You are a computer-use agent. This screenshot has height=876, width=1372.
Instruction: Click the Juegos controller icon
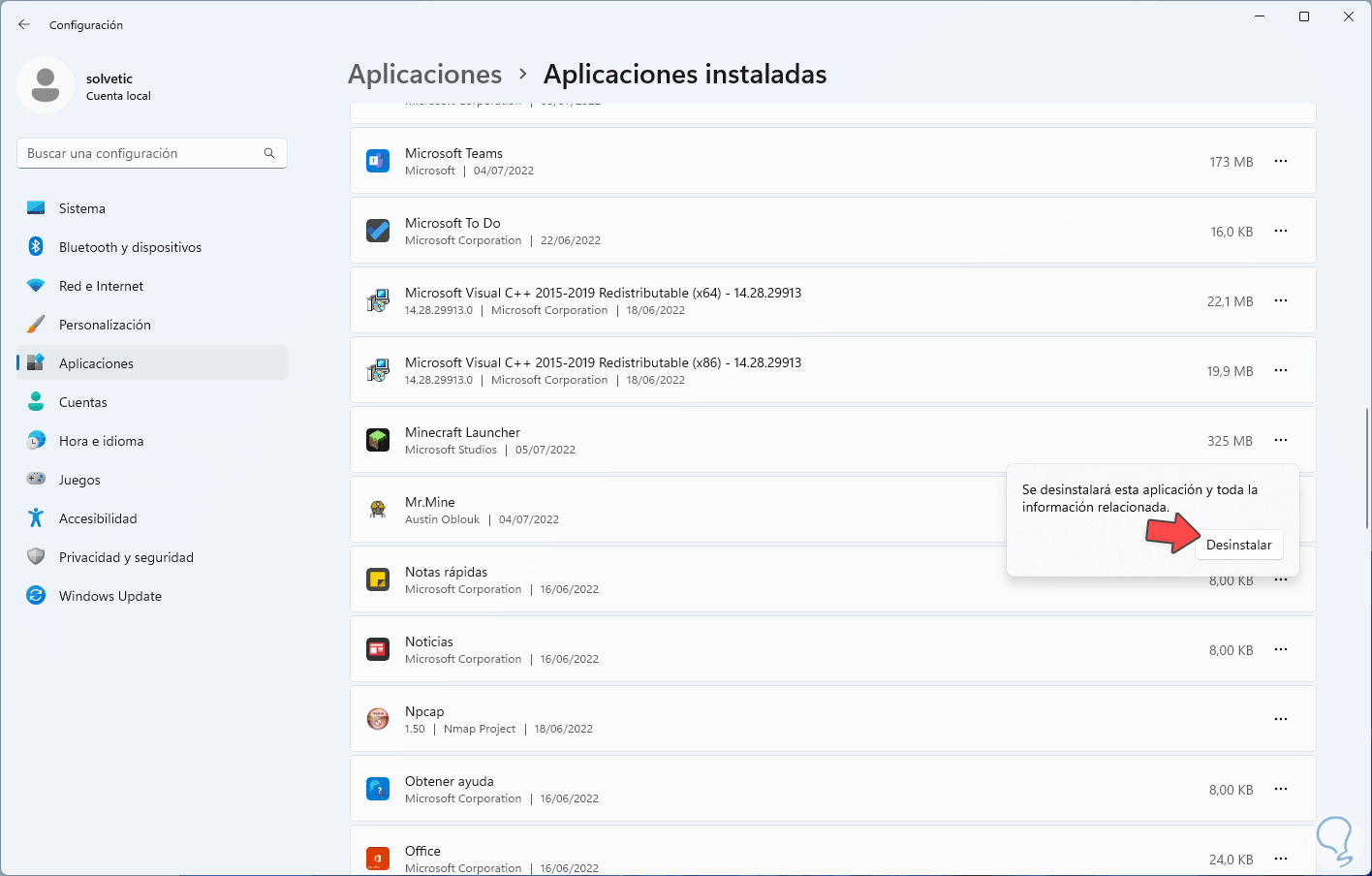point(36,480)
